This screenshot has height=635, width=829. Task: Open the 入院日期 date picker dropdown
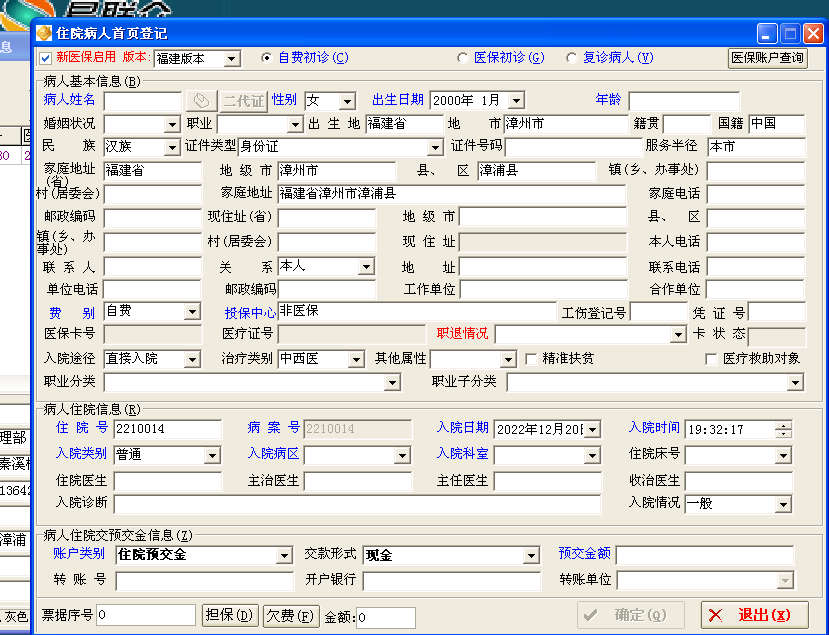coord(593,430)
